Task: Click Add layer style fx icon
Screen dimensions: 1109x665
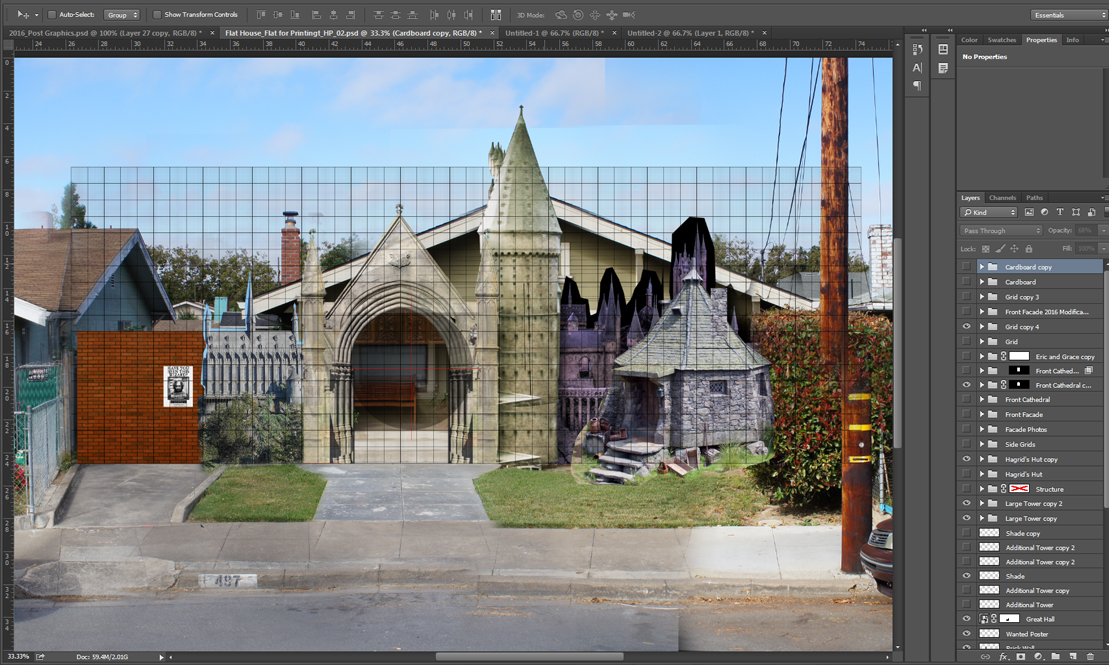Action: 1003,657
